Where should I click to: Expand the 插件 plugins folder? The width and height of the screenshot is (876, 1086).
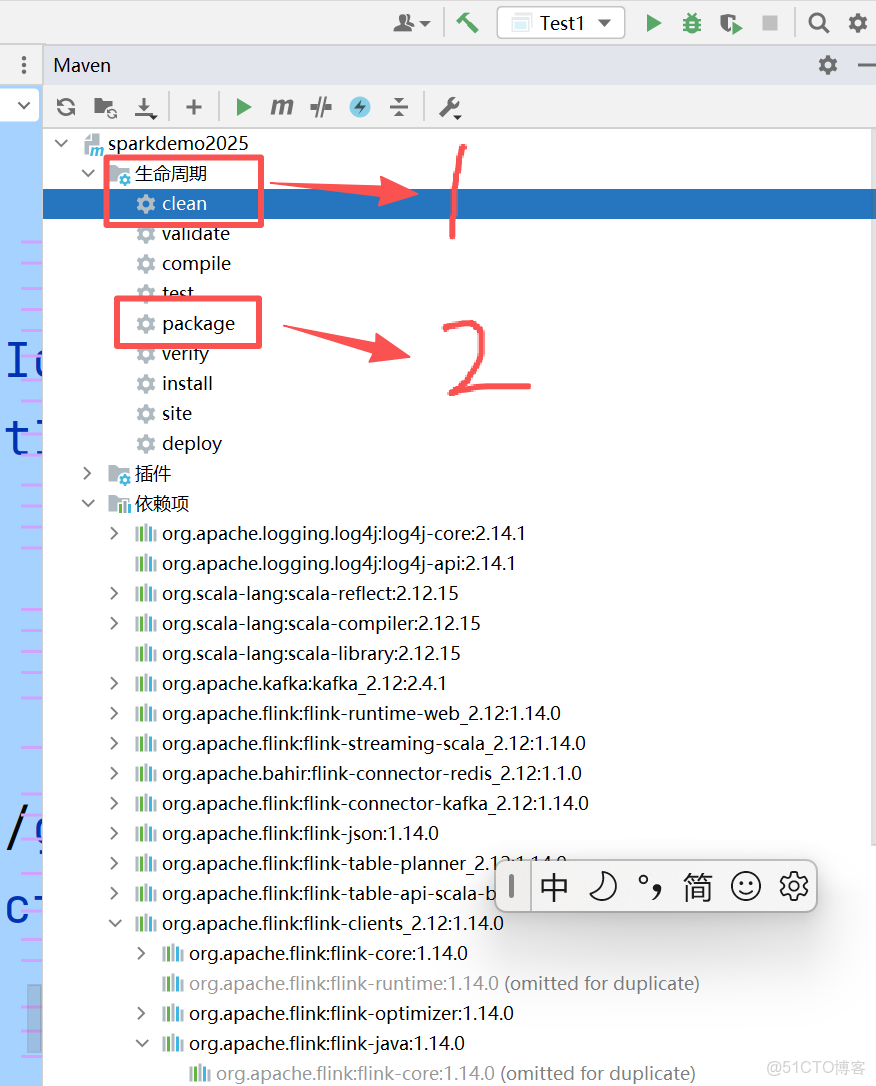[88, 473]
